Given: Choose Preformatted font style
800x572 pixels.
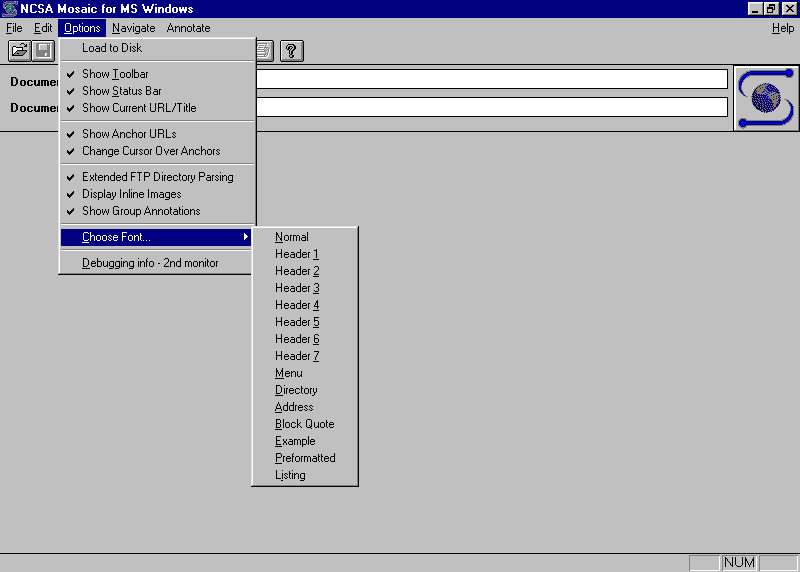Looking at the screenshot, I should tap(305, 458).
